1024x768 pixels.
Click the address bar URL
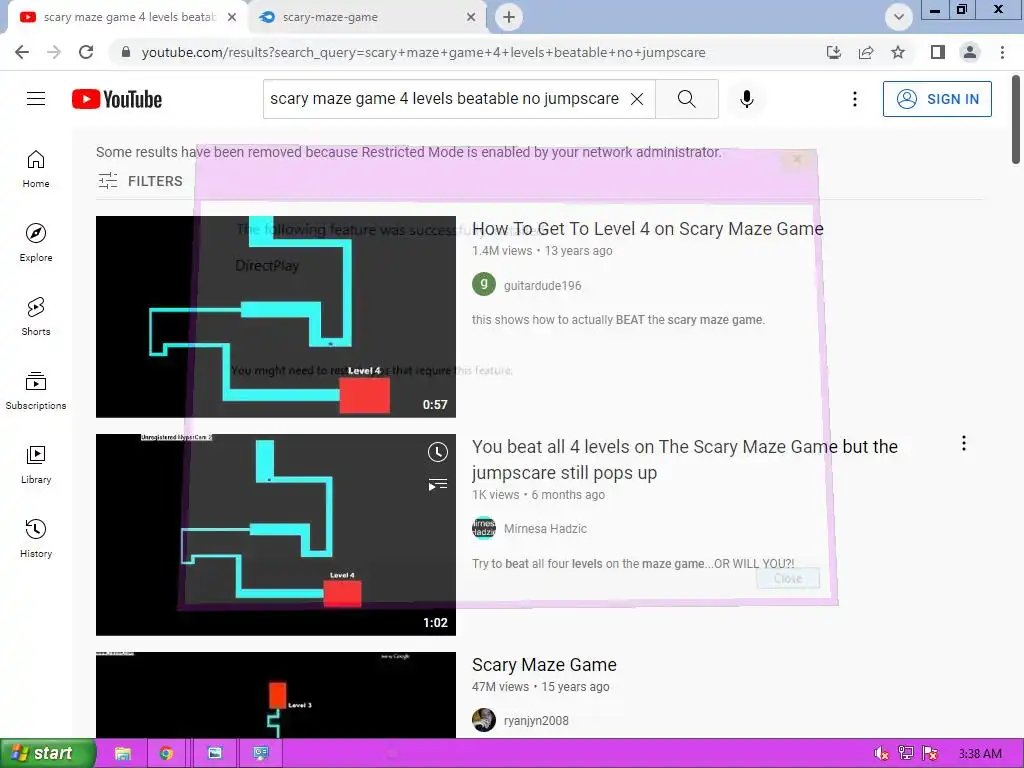click(423, 52)
